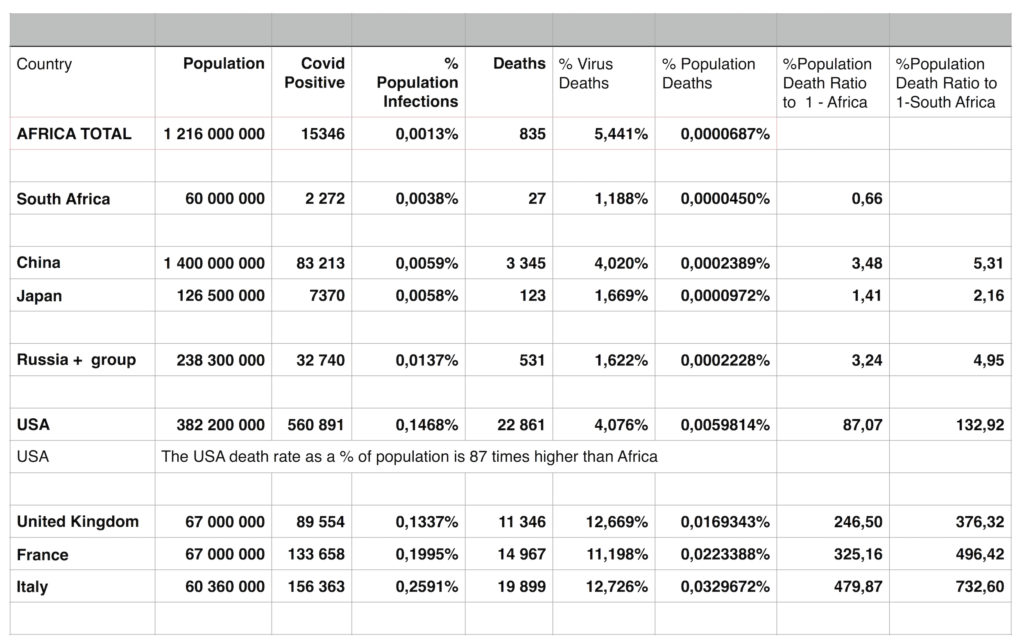Click the AFRICA TOTAL row label
1024x643 pixels.
tap(82, 134)
